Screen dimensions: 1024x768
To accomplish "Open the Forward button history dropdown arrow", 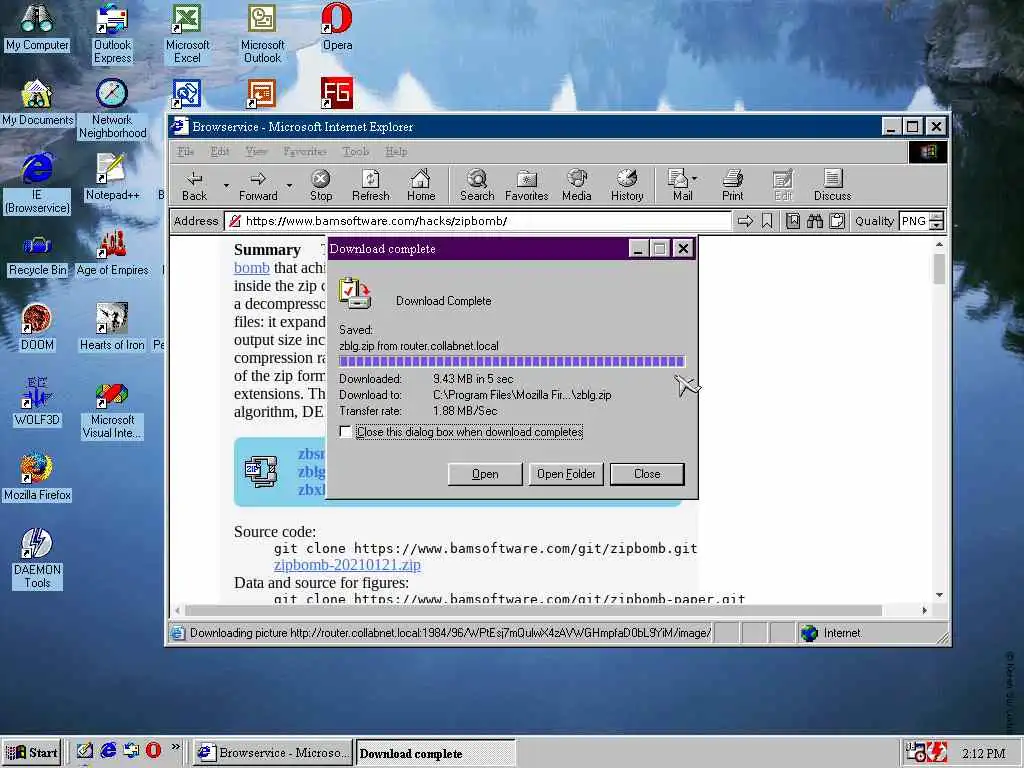I will pos(289,185).
